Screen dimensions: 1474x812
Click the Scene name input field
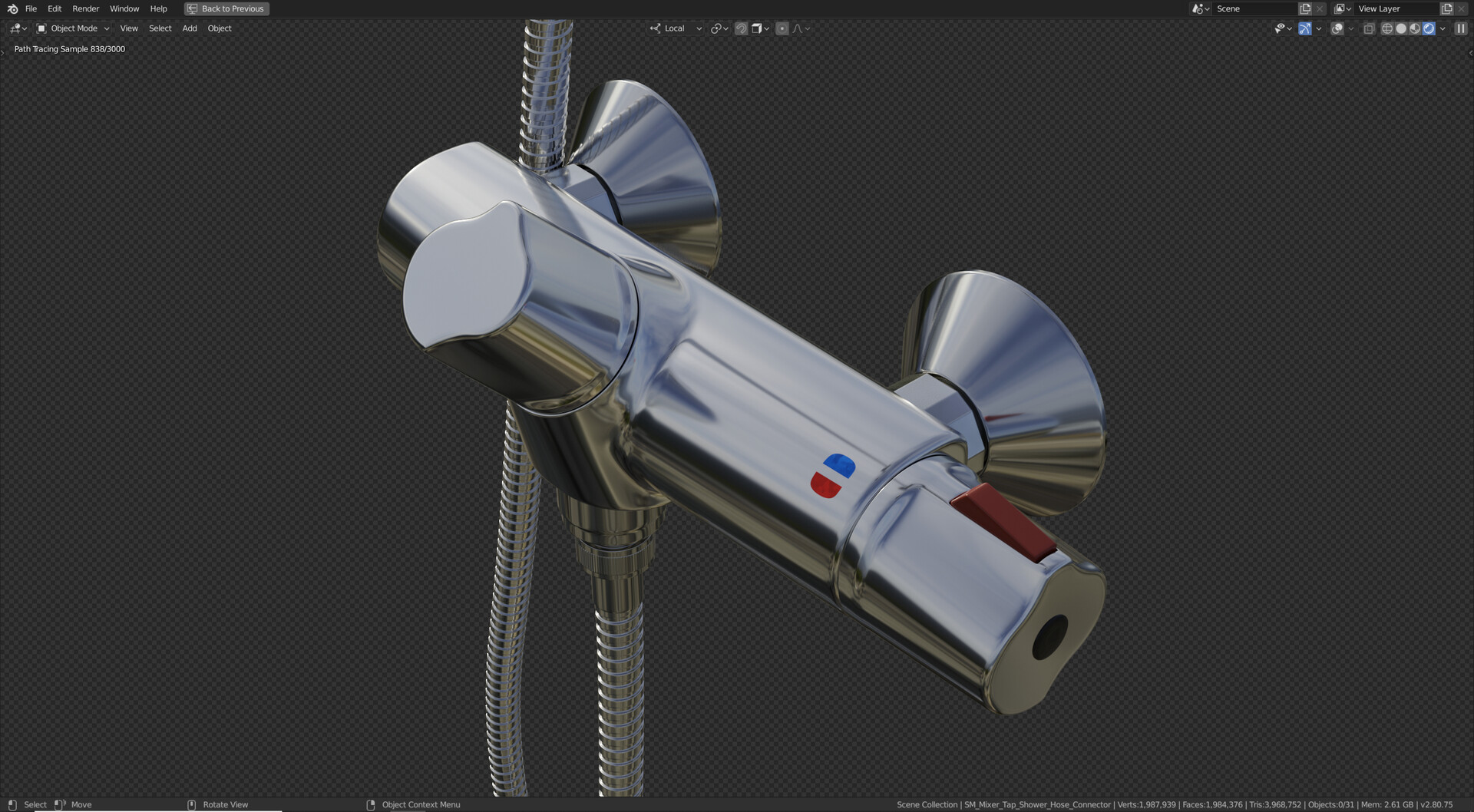click(1255, 8)
